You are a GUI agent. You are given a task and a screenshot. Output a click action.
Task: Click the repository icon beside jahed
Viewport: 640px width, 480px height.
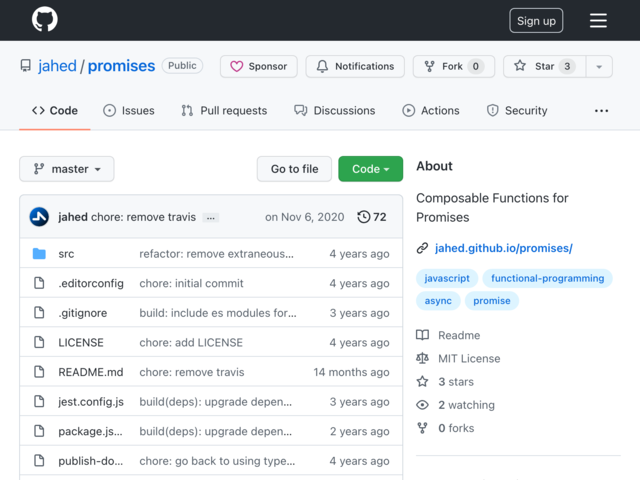point(25,66)
